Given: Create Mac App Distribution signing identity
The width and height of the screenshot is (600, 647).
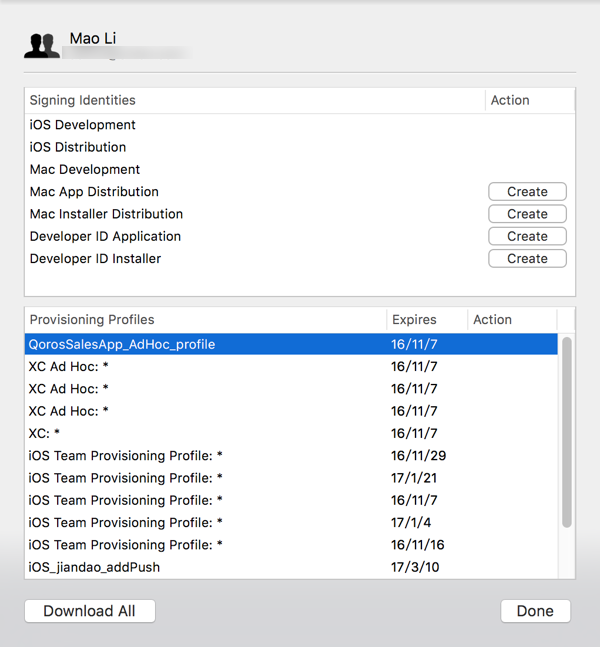Looking at the screenshot, I should [527, 192].
